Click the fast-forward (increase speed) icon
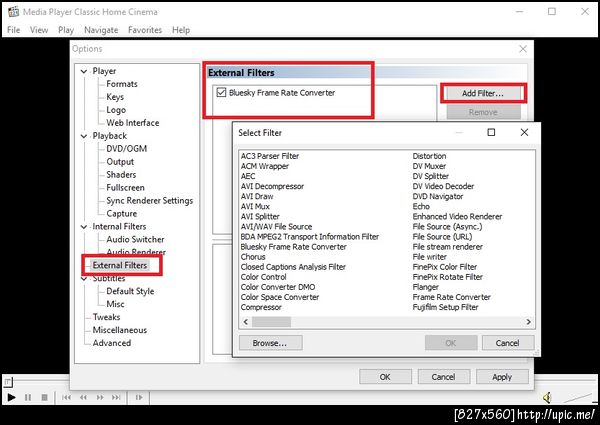This screenshot has width=600, height=425. point(100,397)
